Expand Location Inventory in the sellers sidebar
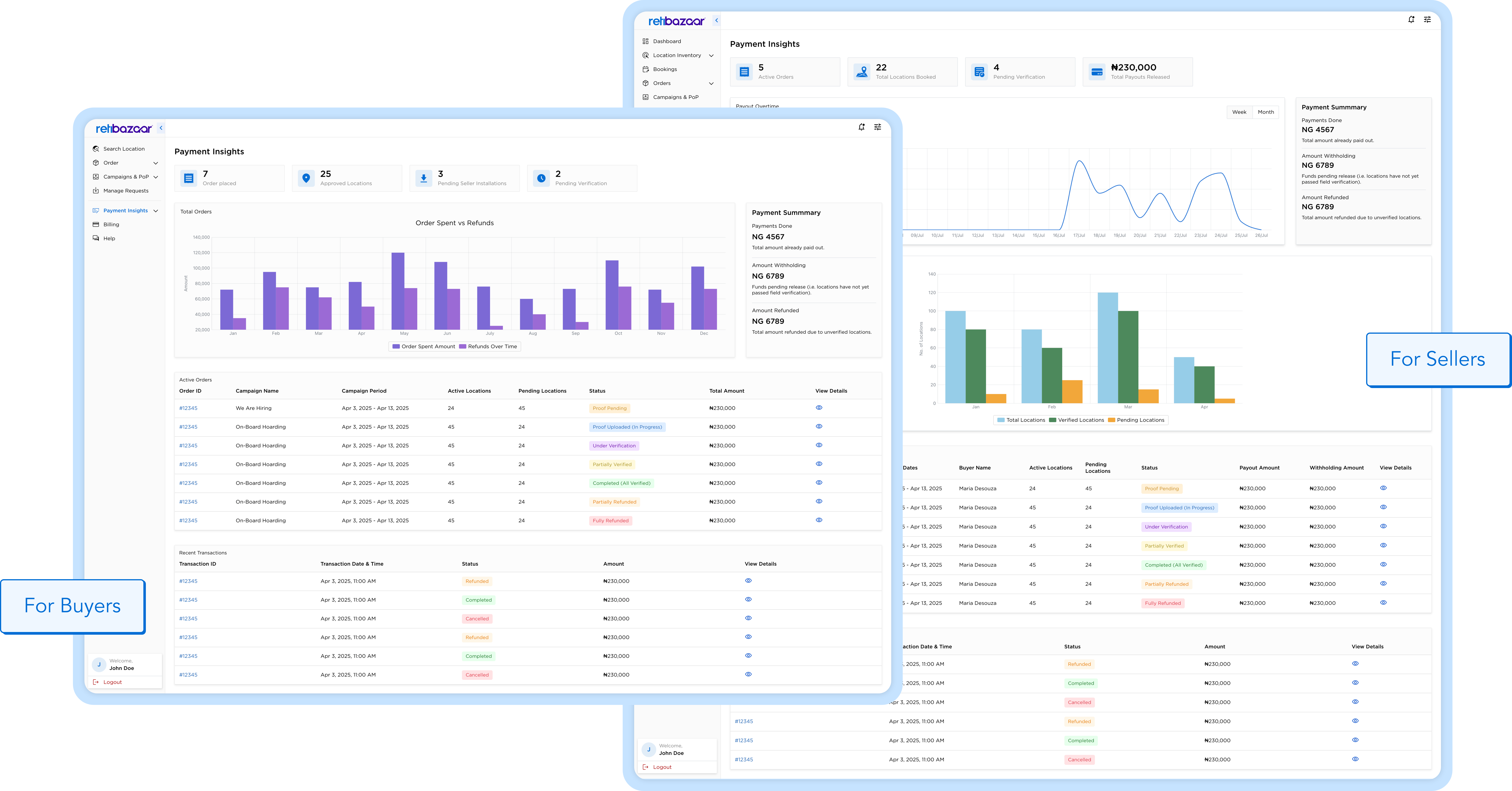Screen dimensions: 1512x791 click(711, 56)
